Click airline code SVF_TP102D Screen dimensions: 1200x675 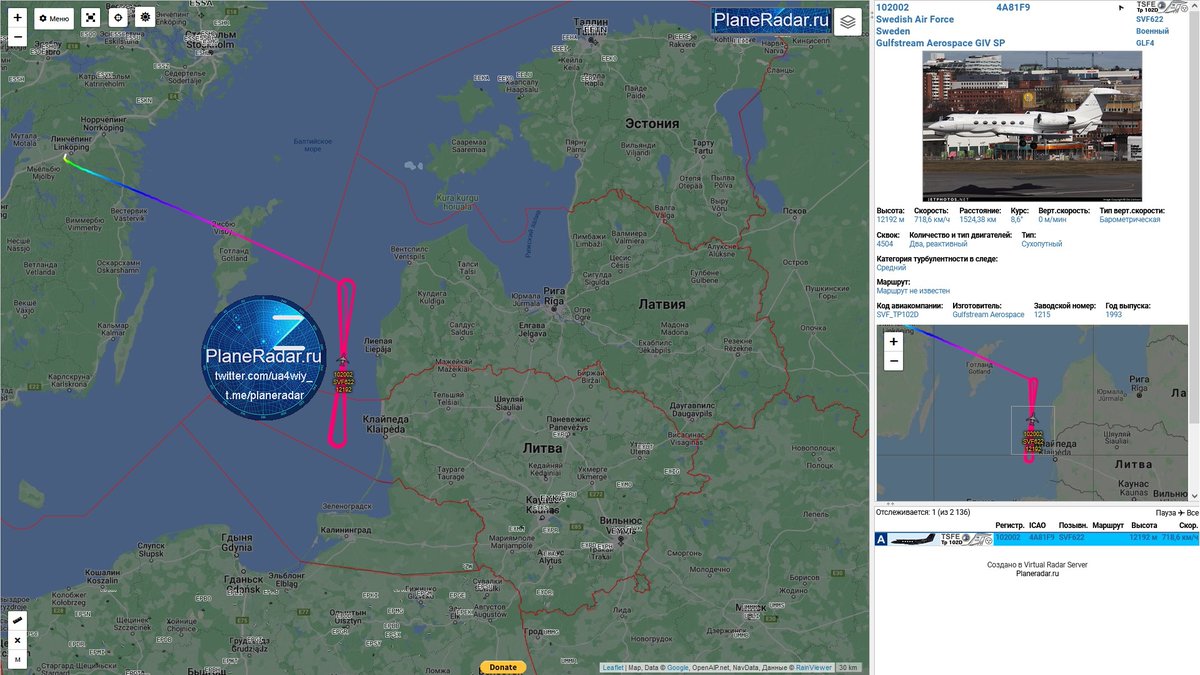(x=897, y=315)
